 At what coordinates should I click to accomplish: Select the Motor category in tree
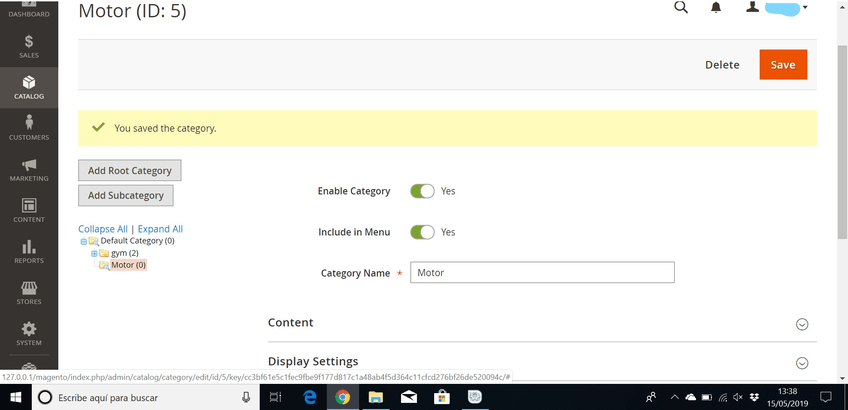tap(127, 265)
